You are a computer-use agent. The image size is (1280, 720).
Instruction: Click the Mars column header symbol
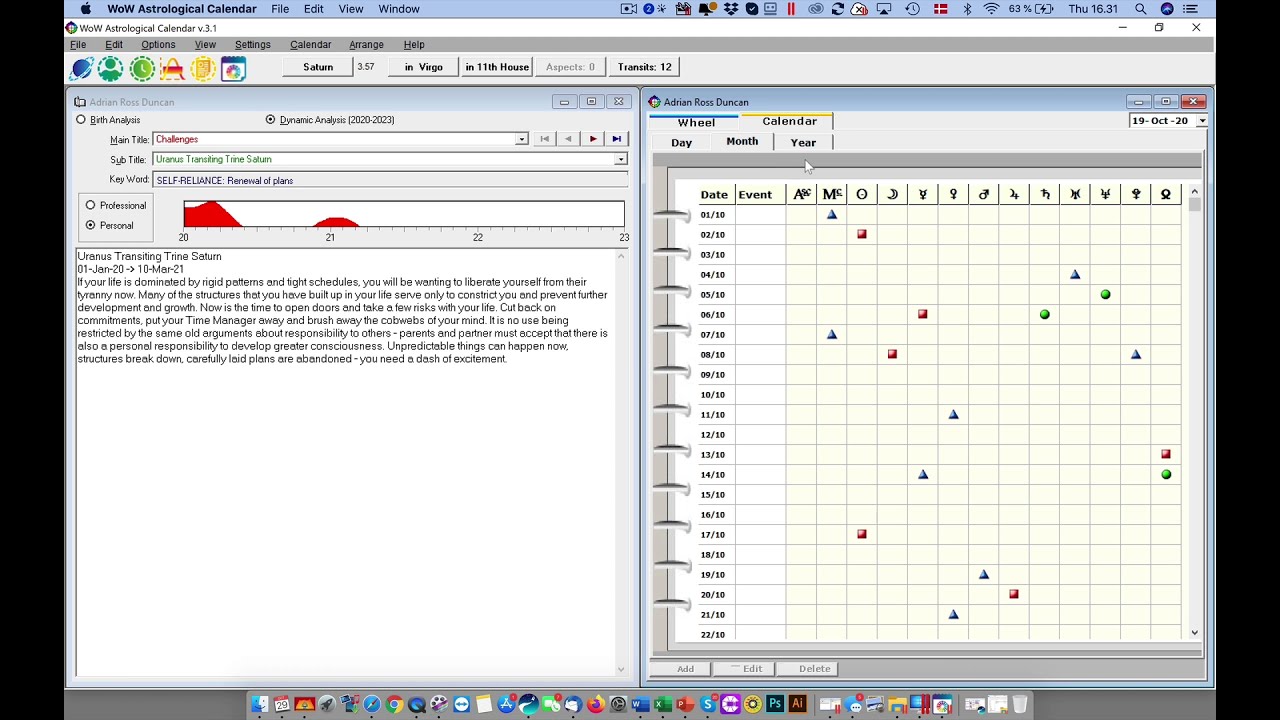(984, 194)
